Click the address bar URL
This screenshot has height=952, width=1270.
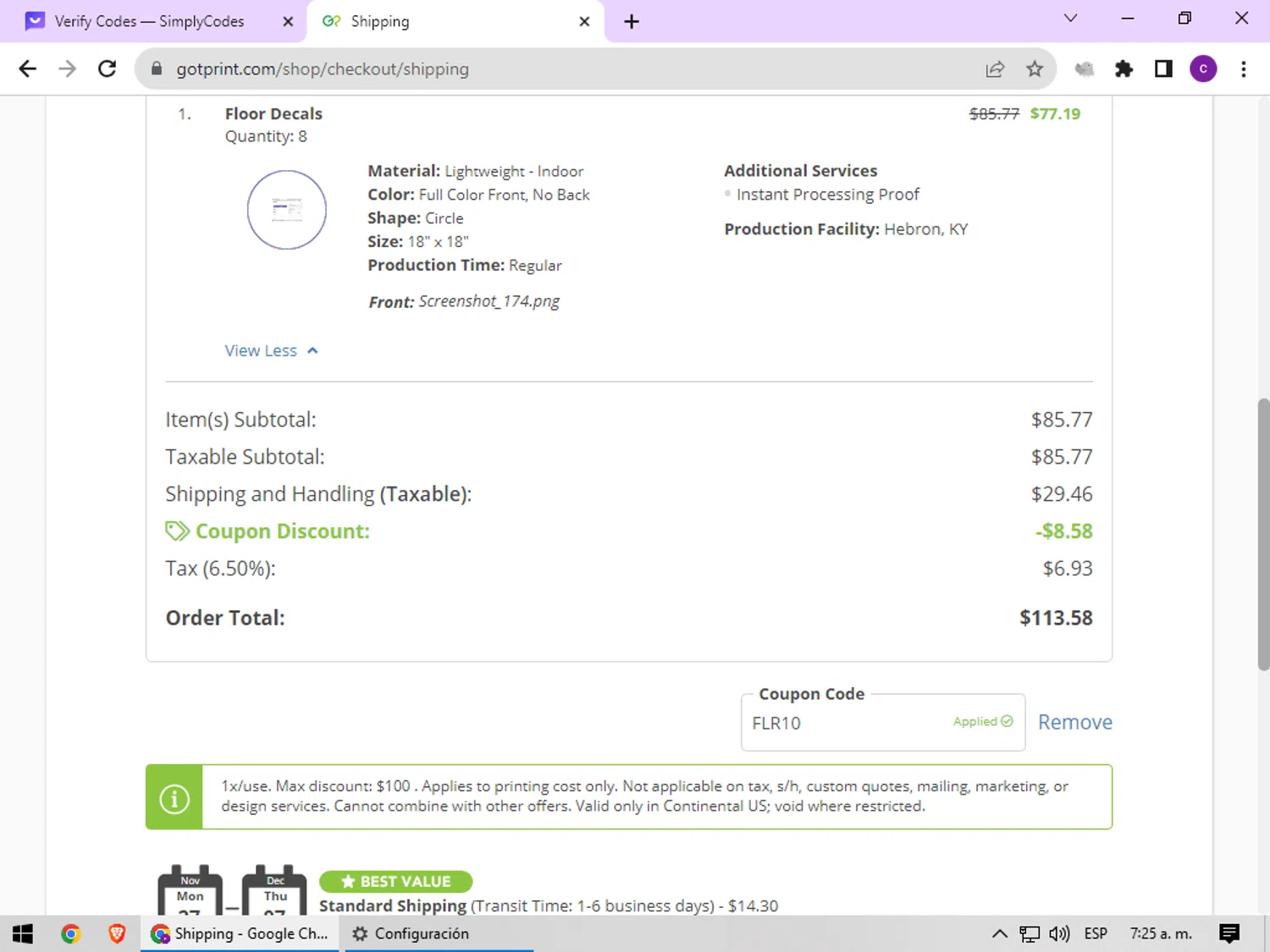pos(322,69)
